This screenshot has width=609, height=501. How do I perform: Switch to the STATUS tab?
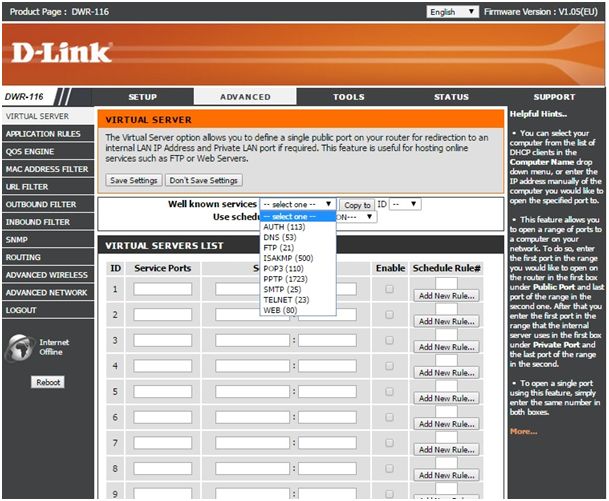pos(451,97)
